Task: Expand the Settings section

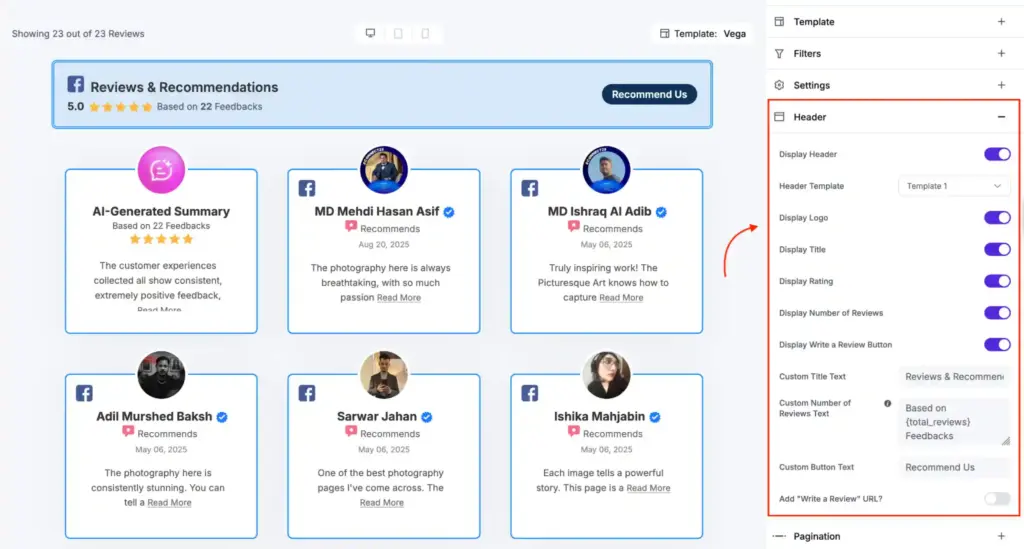Action: pyautogui.click(x=1001, y=85)
